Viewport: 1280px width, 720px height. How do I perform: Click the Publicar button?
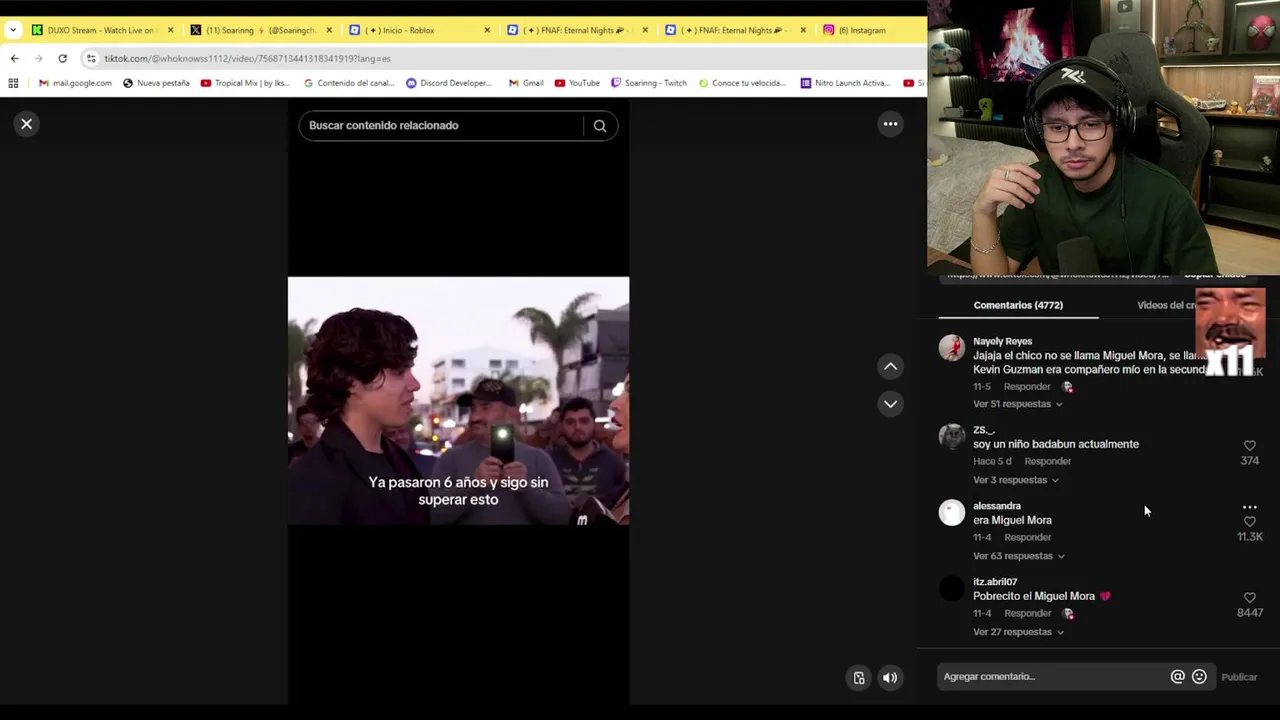(x=1239, y=677)
